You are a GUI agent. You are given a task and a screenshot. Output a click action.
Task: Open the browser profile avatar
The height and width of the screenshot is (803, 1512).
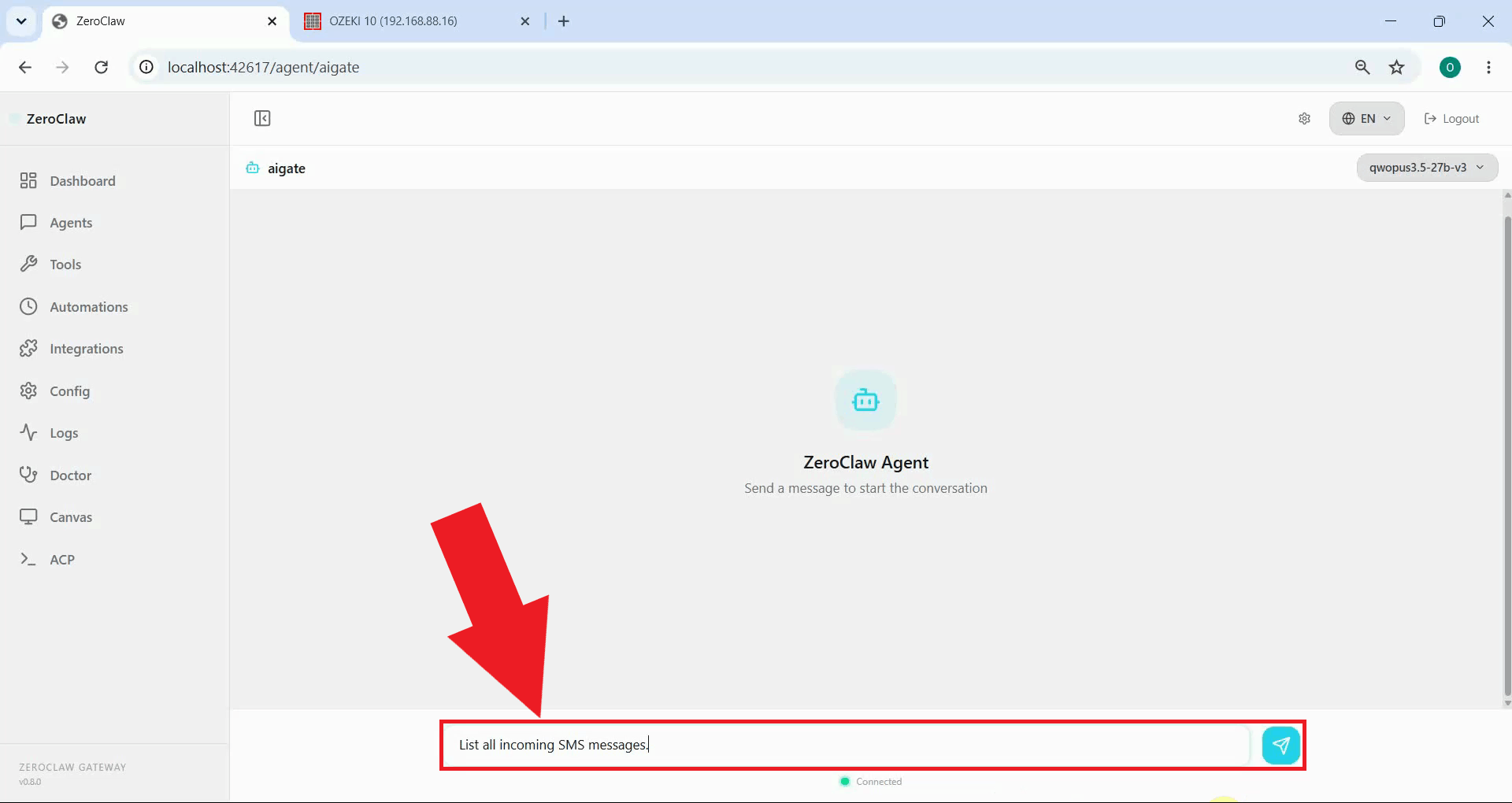click(1450, 67)
